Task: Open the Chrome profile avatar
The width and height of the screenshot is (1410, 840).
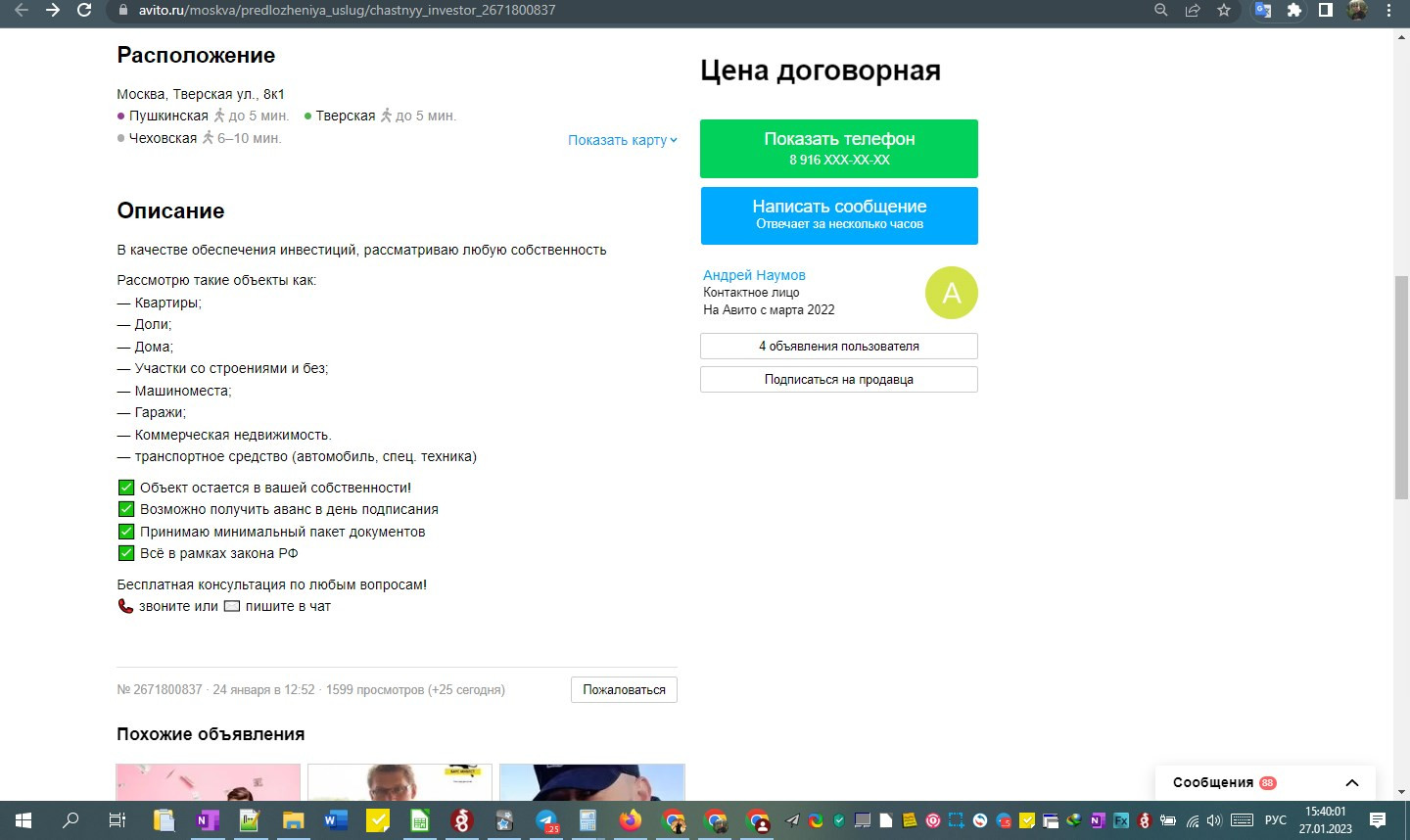Action: [1357, 10]
